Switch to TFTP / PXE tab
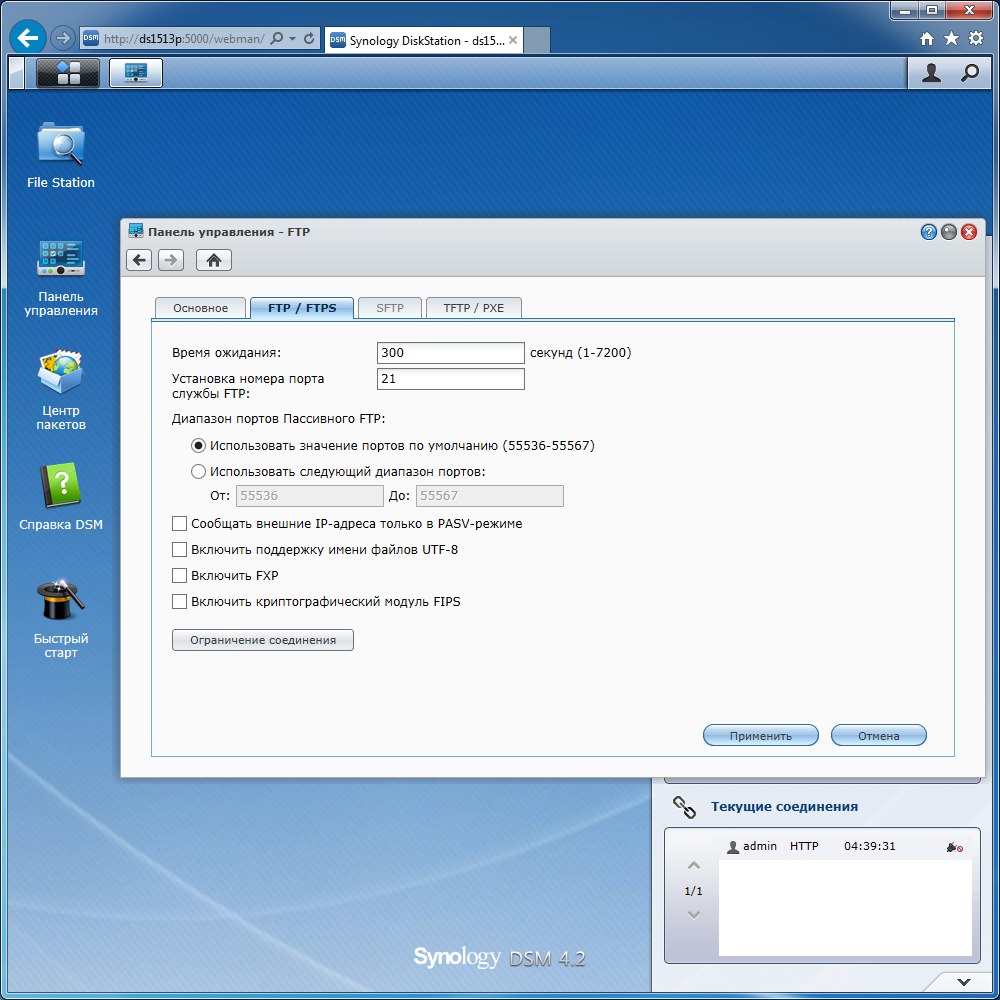 pyautogui.click(x=474, y=308)
